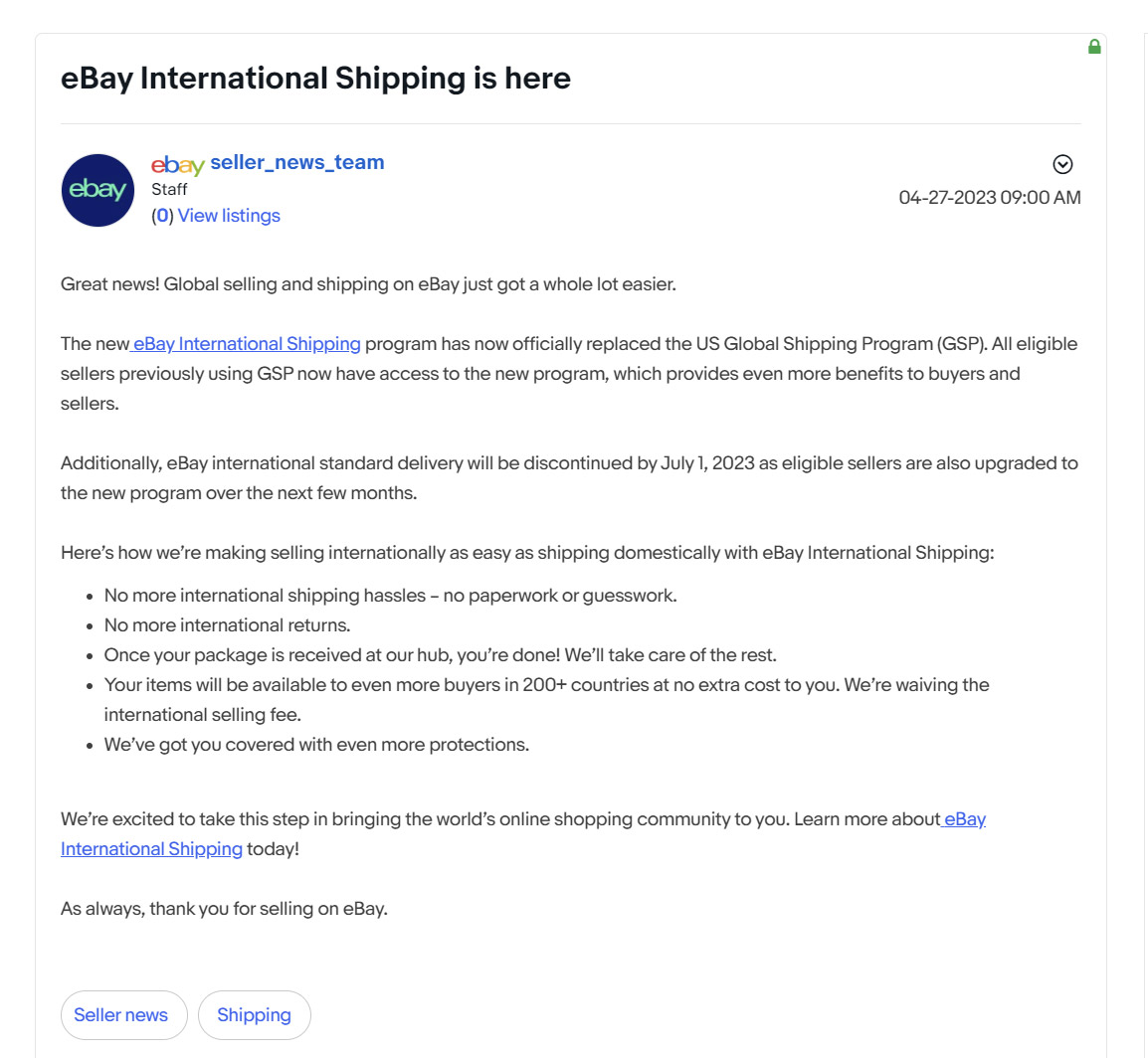This screenshot has width=1148, height=1058.
Task: Click the post title eBay International Shipping is here
Action: [x=316, y=77]
